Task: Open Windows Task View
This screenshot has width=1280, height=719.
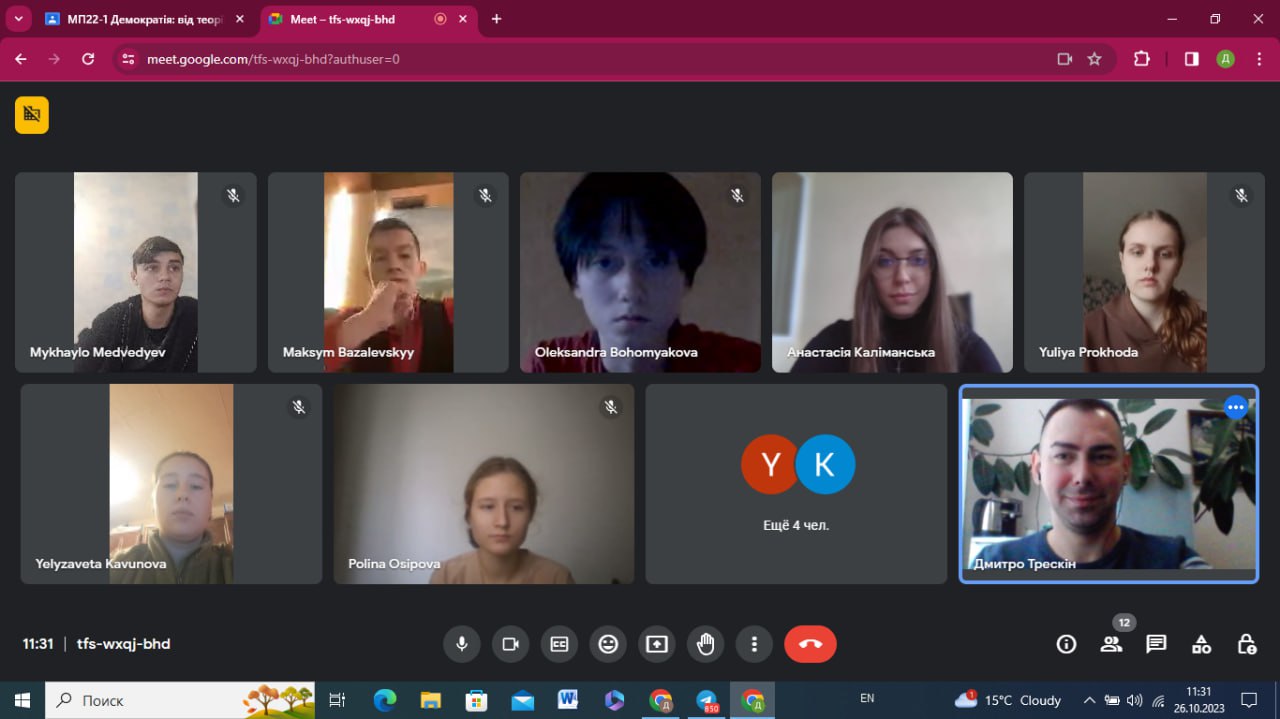Action: (x=337, y=700)
